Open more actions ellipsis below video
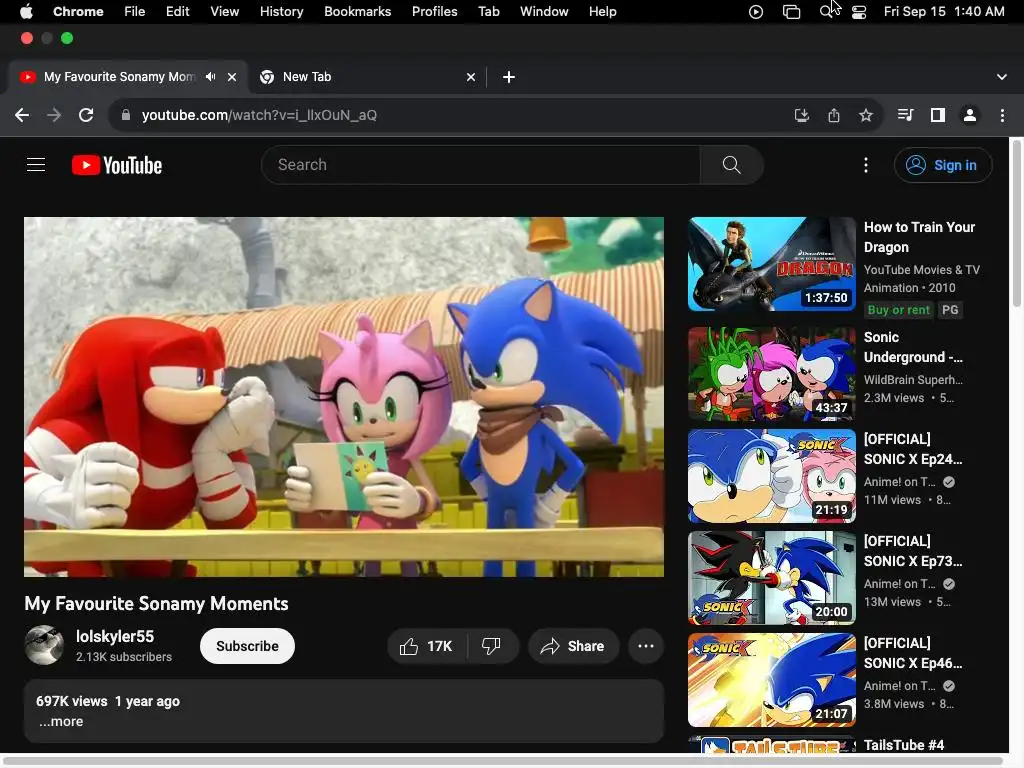The width and height of the screenshot is (1024, 768). click(x=646, y=647)
